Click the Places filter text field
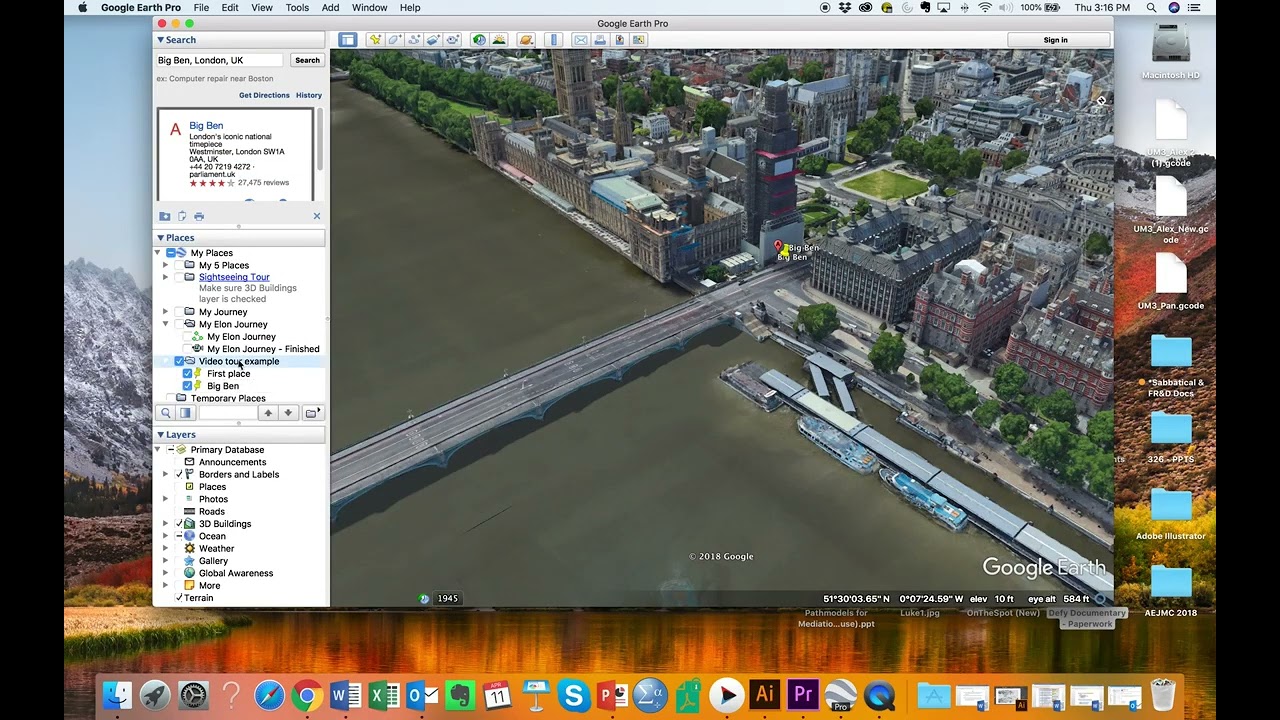The width and height of the screenshot is (1280, 720). [227, 413]
